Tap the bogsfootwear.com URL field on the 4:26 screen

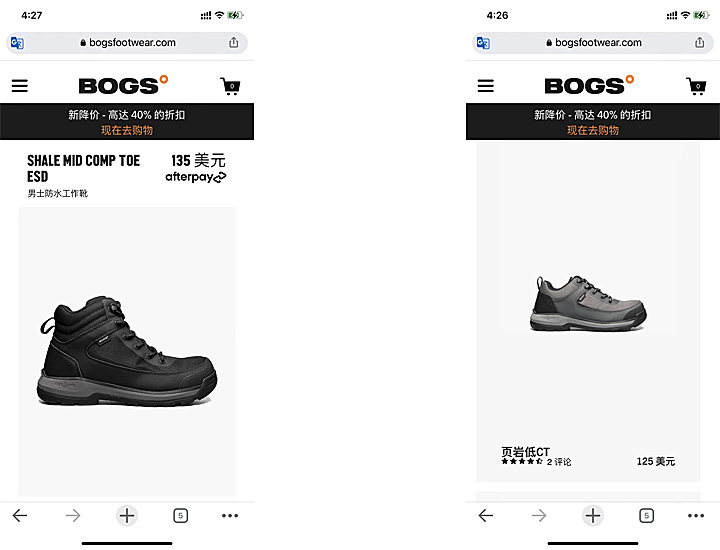pyautogui.click(x=593, y=43)
